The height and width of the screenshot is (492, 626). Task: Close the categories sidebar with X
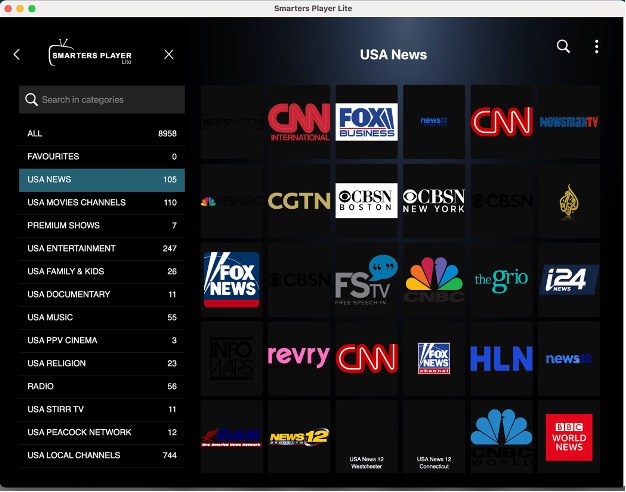[x=168, y=54]
